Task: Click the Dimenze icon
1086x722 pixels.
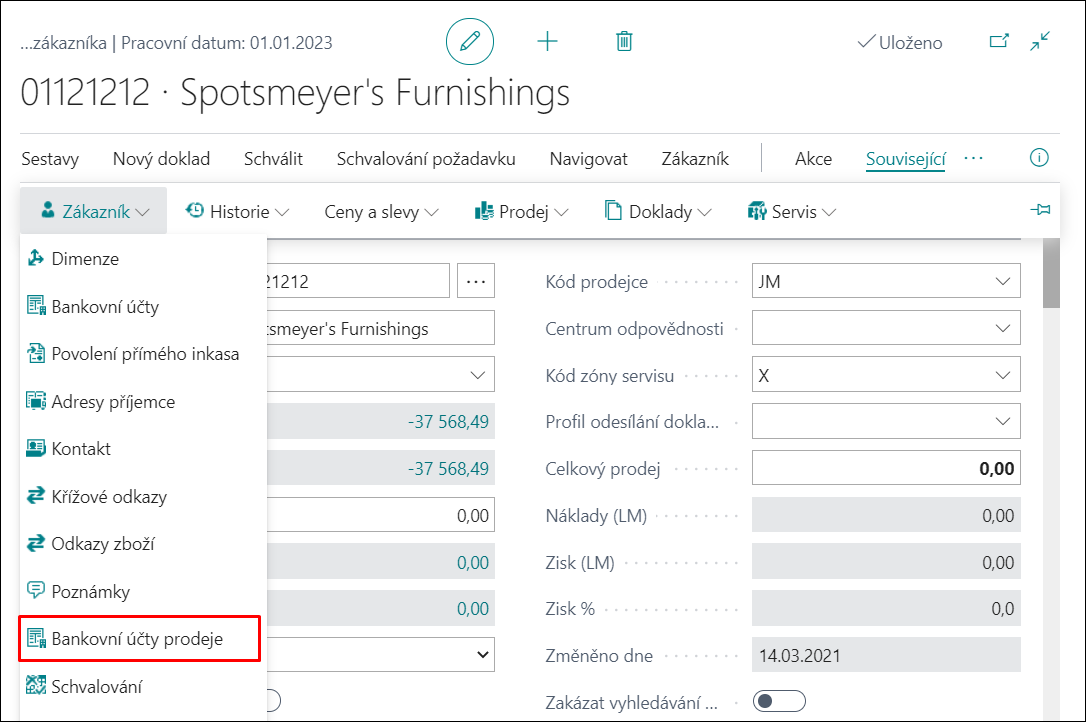Action: [35, 258]
